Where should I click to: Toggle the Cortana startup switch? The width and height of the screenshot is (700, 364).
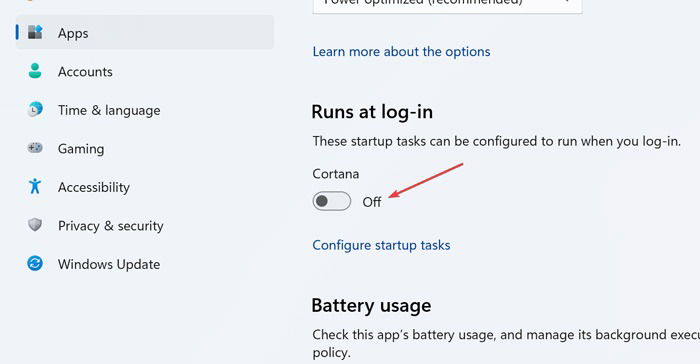coord(332,201)
